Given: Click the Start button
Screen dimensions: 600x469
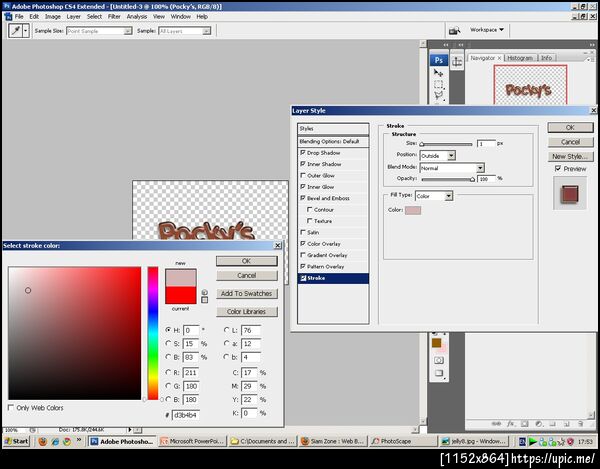Looking at the screenshot, I should tap(16, 441).
